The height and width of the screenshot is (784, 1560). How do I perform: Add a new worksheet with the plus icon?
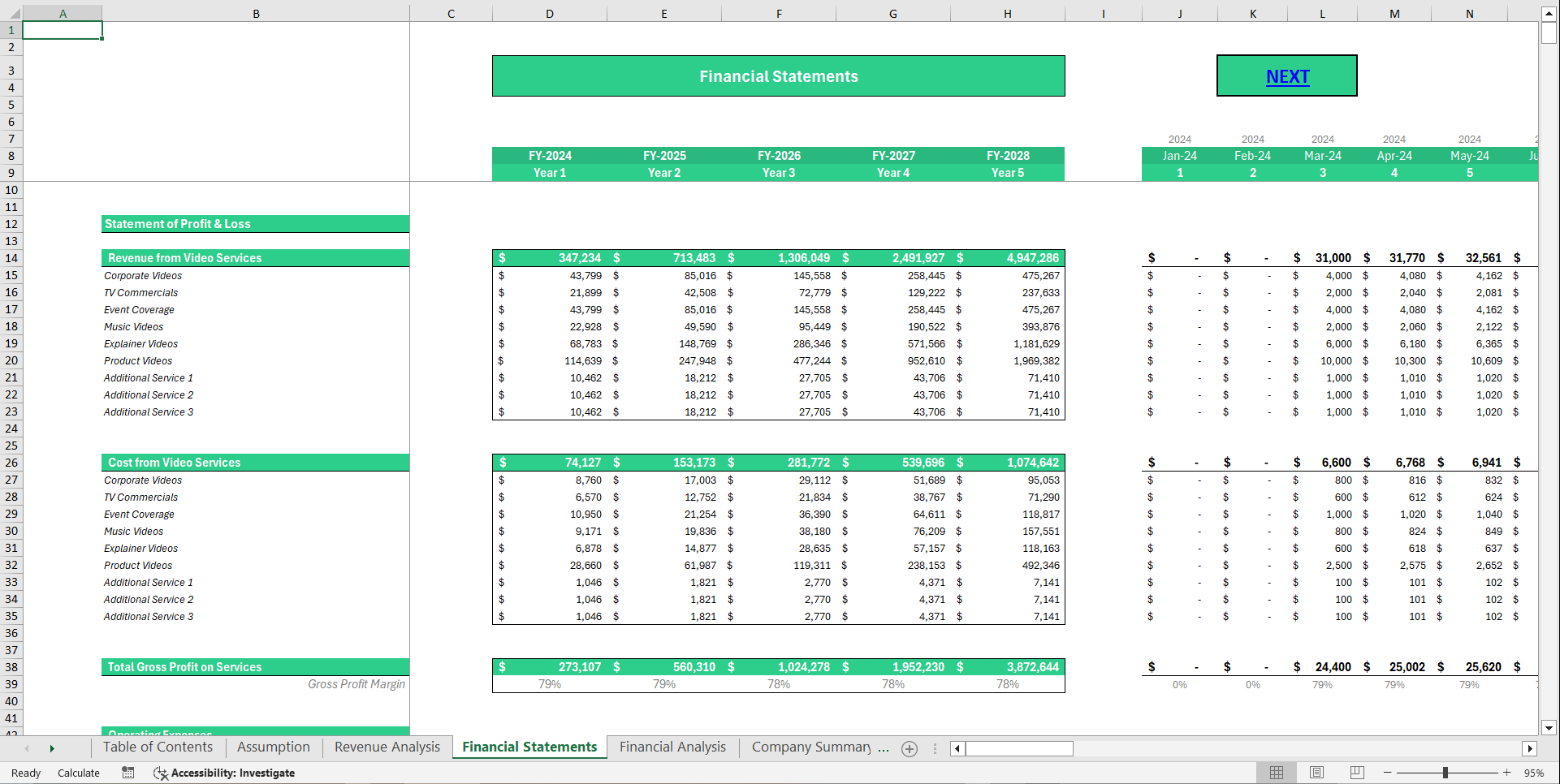click(x=910, y=748)
